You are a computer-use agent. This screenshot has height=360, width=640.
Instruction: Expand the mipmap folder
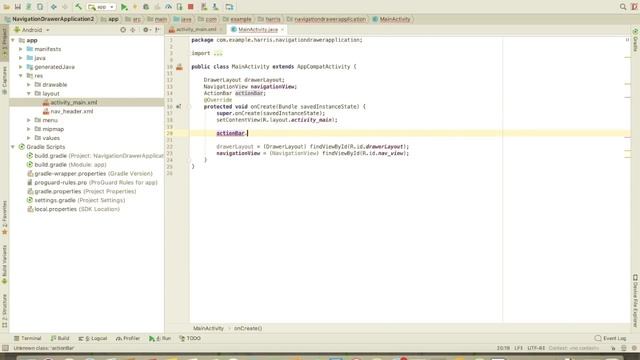(x=29, y=129)
